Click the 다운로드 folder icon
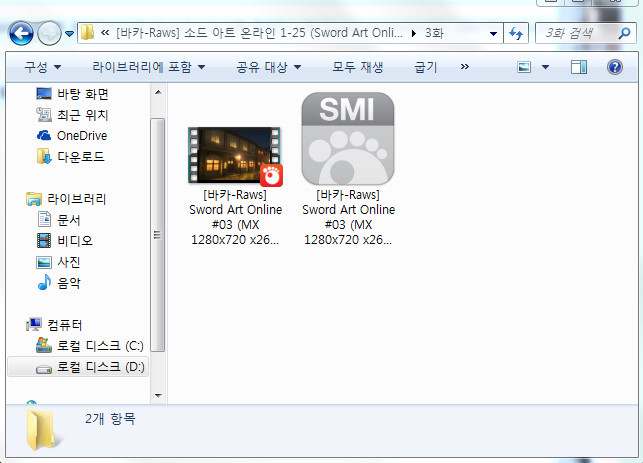Image resolution: width=643 pixels, height=463 pixels. point(44,156)
